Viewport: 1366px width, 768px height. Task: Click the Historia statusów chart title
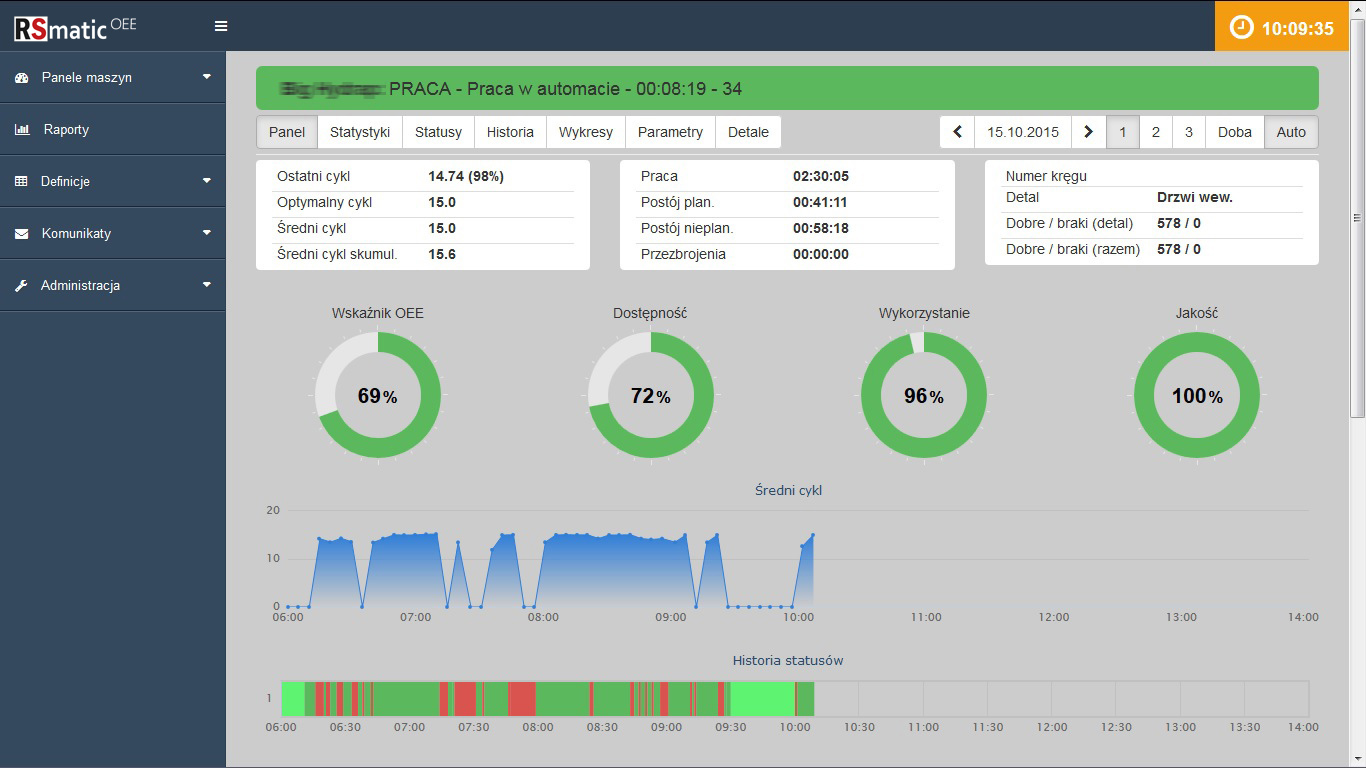coord(788,660)
